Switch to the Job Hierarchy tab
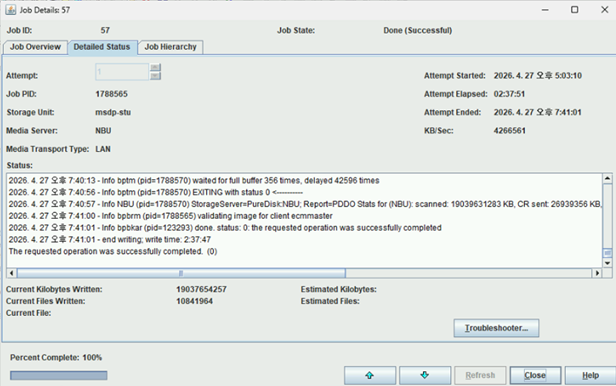 170,47
